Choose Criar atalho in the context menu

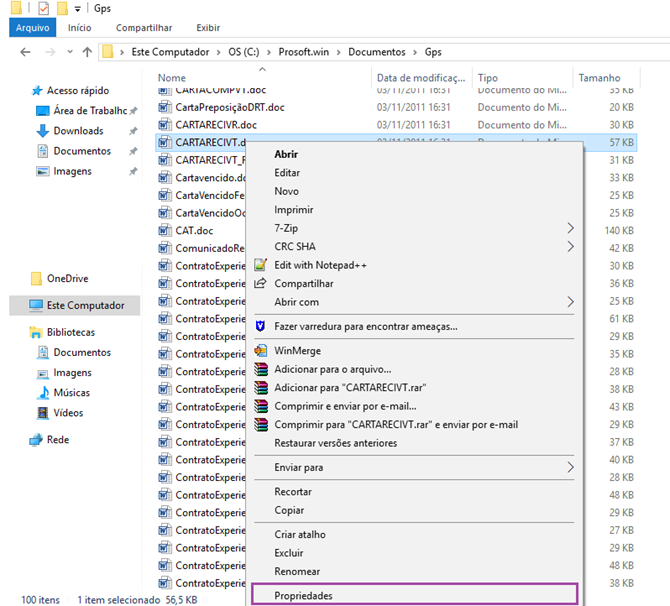(300, 535)
